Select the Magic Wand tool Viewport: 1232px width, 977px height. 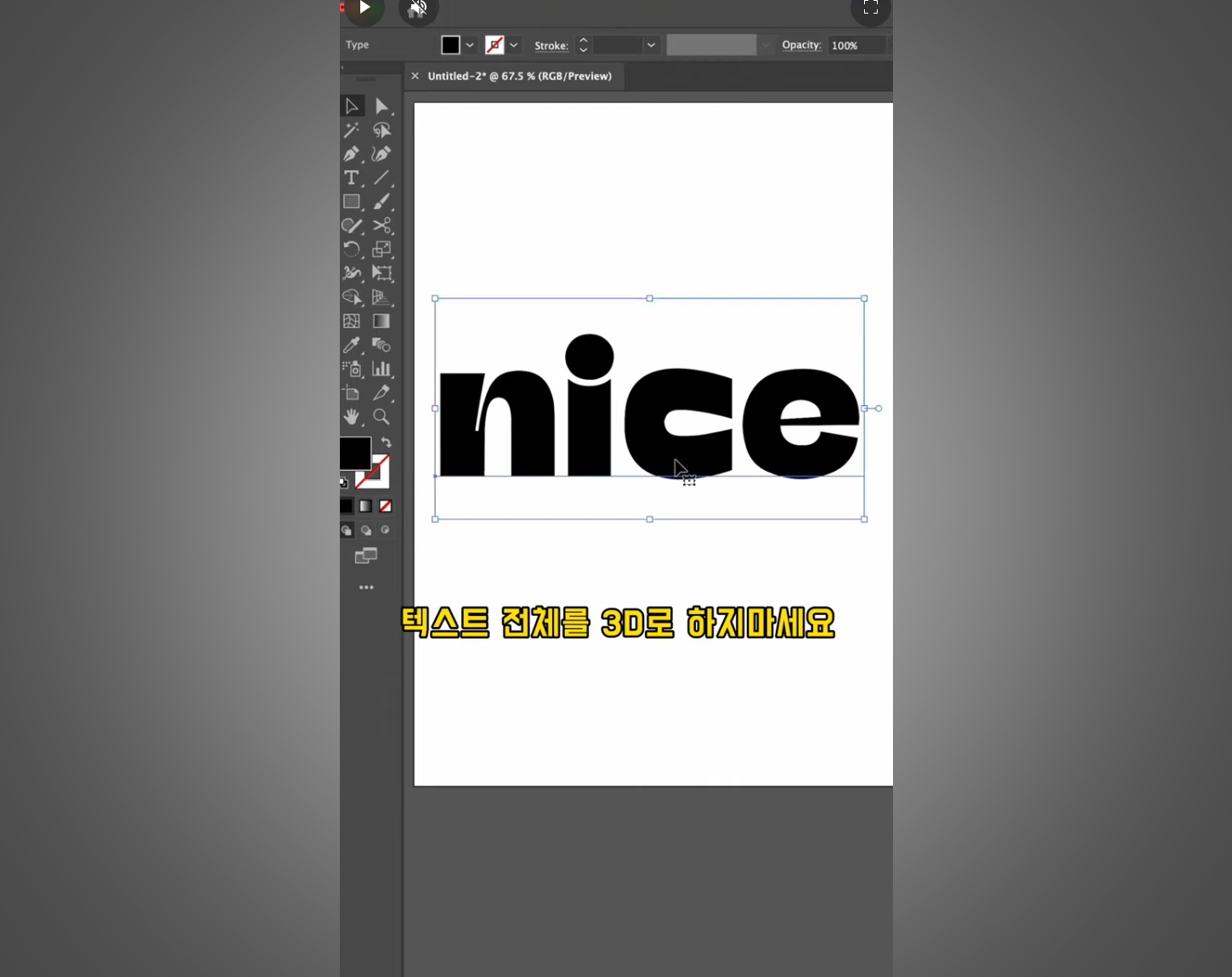[351, 130]
